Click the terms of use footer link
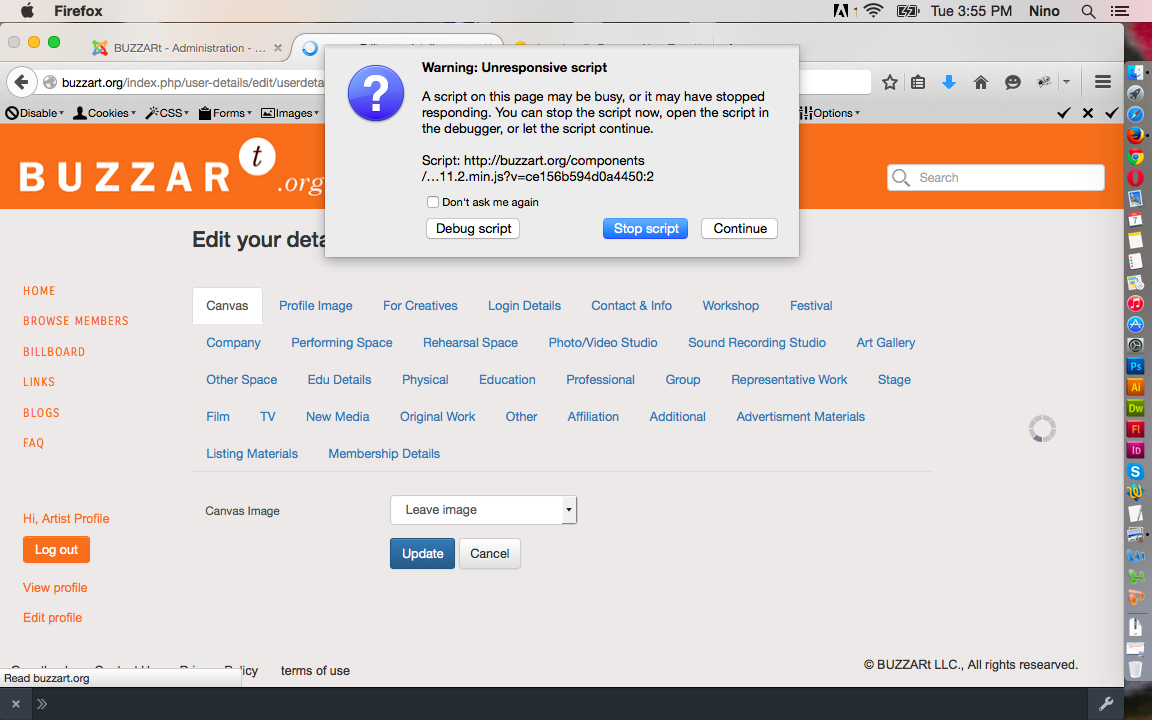Image resolution: width=1152 pixels, height=720 pixels. pos(315,671)
